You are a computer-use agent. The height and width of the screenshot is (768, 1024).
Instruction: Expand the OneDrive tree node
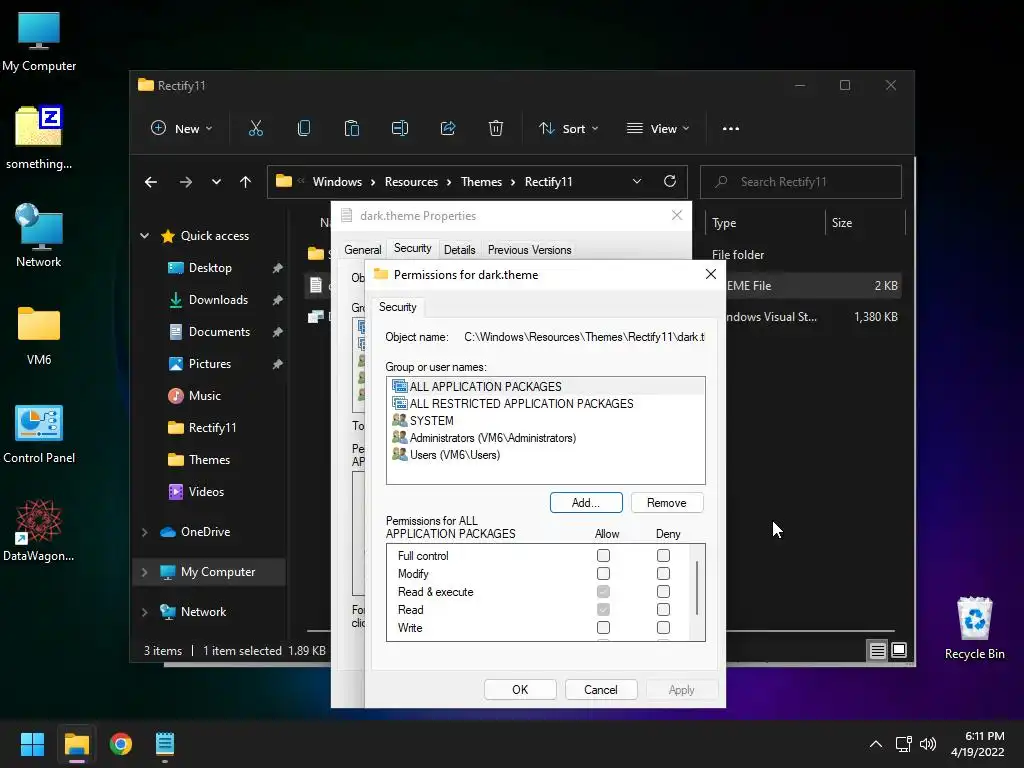click(145, 532)
